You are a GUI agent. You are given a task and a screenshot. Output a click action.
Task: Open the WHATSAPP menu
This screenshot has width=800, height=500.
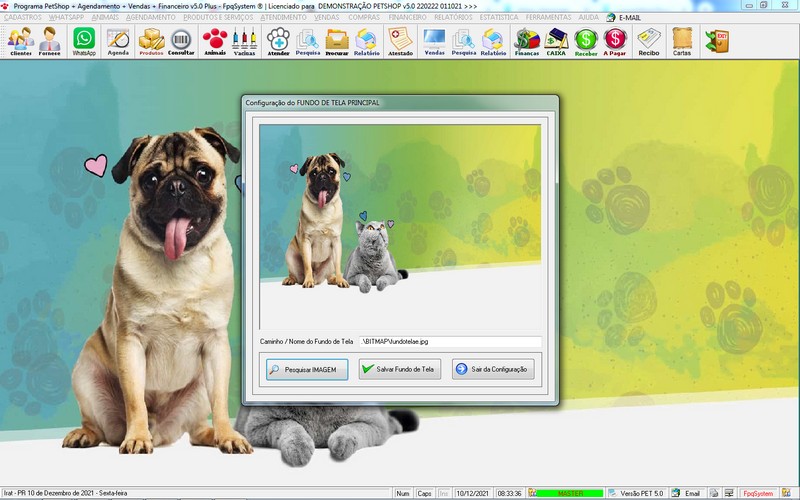66,17
